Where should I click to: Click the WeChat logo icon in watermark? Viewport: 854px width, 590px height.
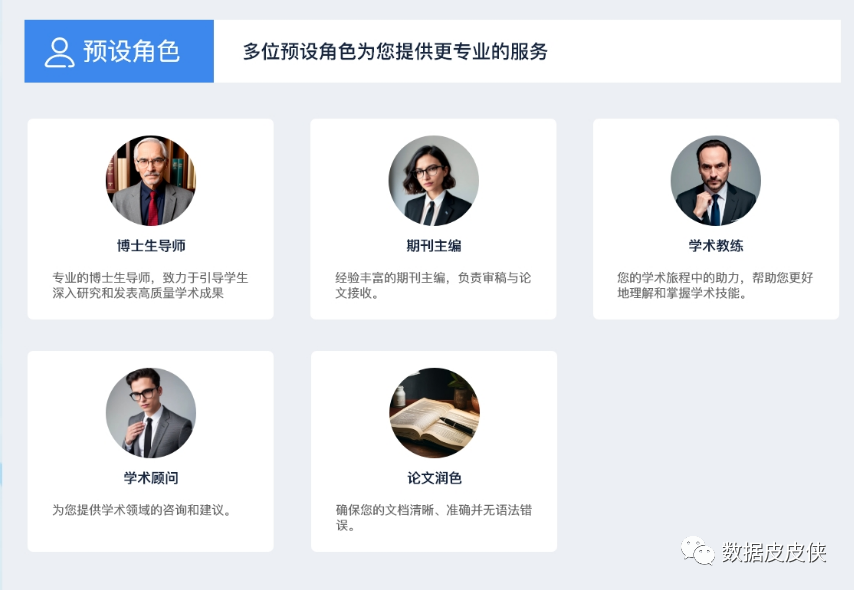pos(698,551)
